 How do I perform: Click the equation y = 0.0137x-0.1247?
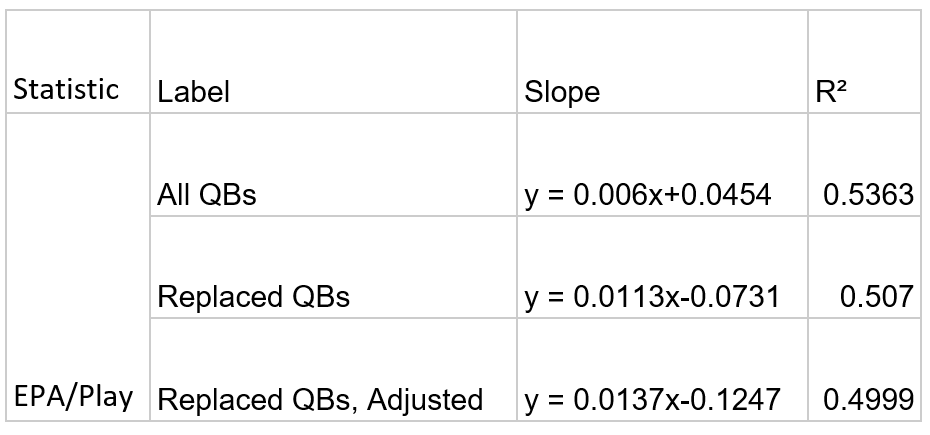pyautogui.click(x=651, y=400)
